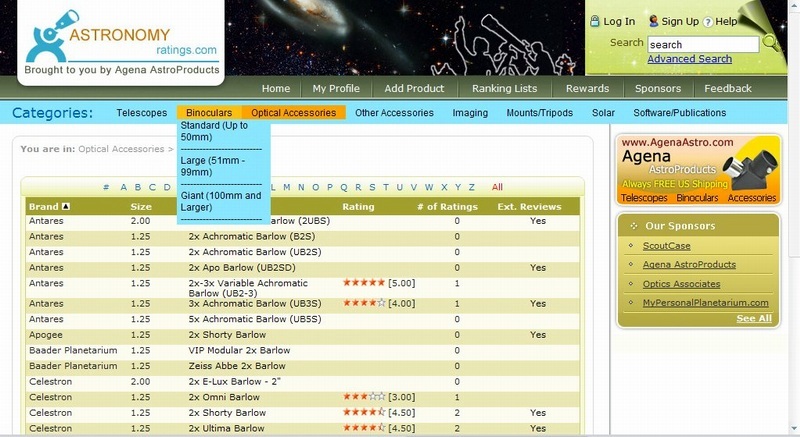This screenshot has width=800, height=437.
Task: Click 2x Ultima Barlow star rating
Action: 364,428
